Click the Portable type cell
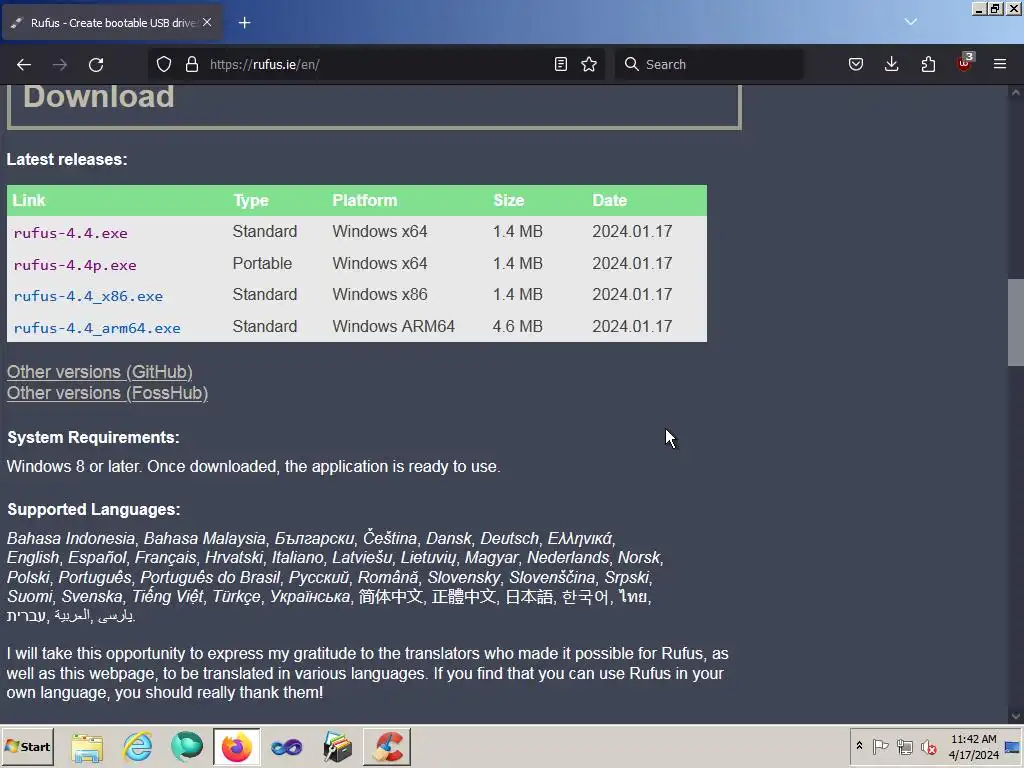The width and height of the screenshot is (1024, 768). pos(262,263)
